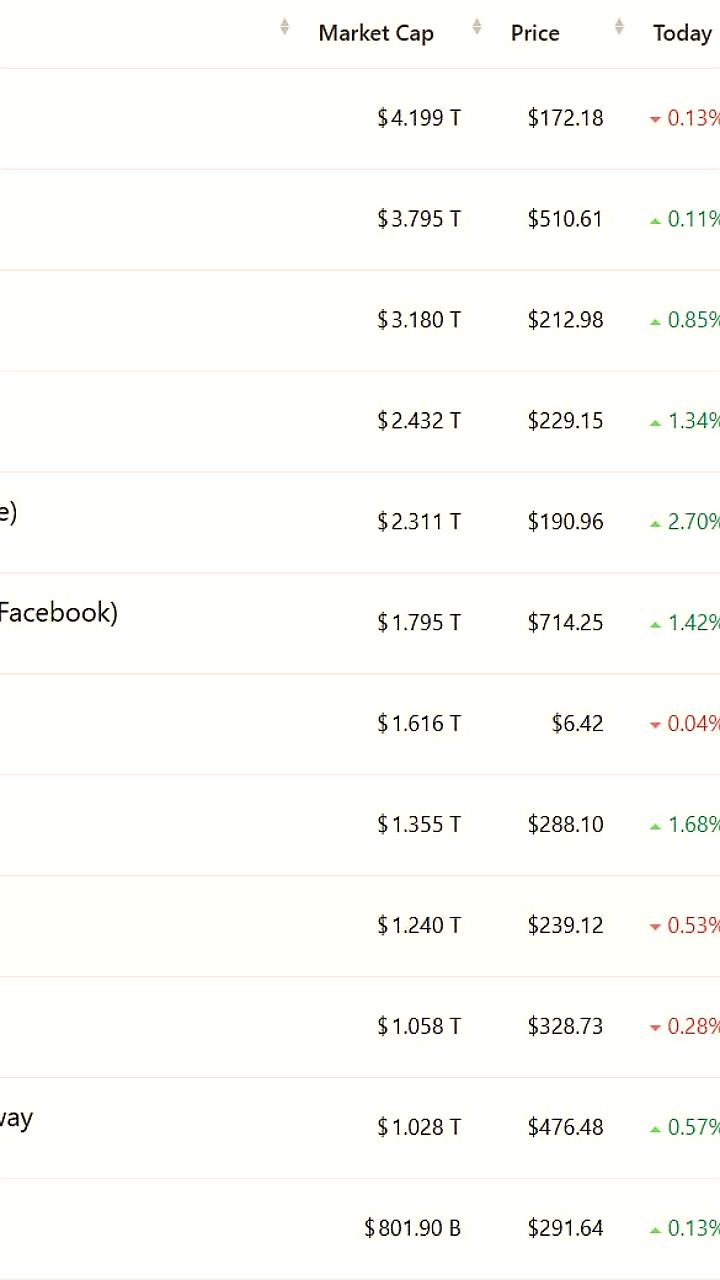
Task: Sort table by the Market Cap header
Action: click(x=376, y=33)
